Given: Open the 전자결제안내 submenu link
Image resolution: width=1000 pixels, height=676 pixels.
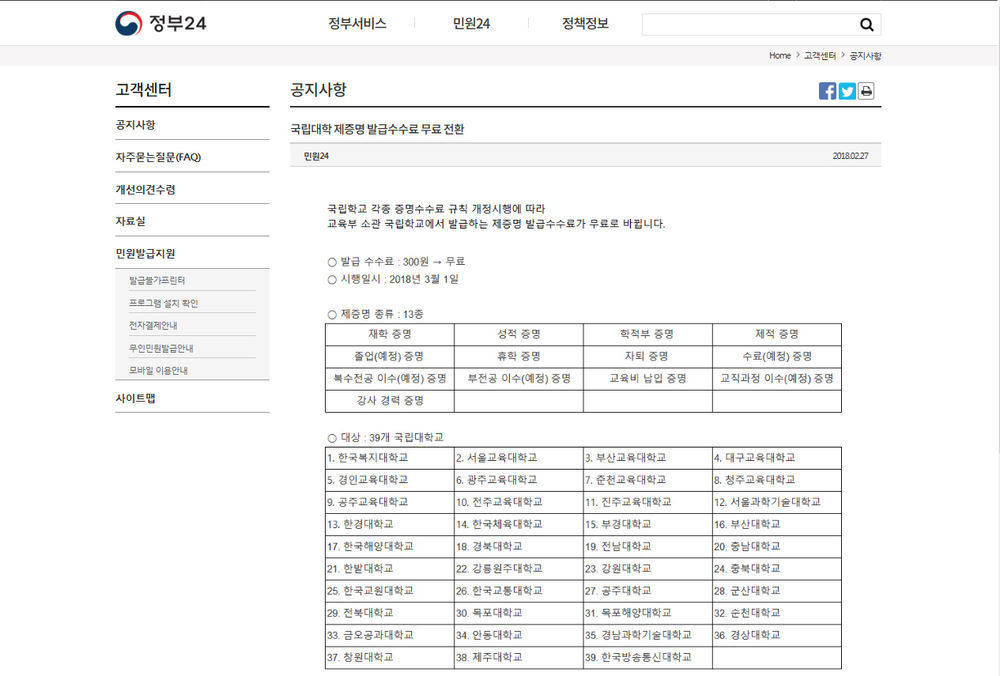Looking at the screenshot, I should pyautogui.click(x=153, y=325).
